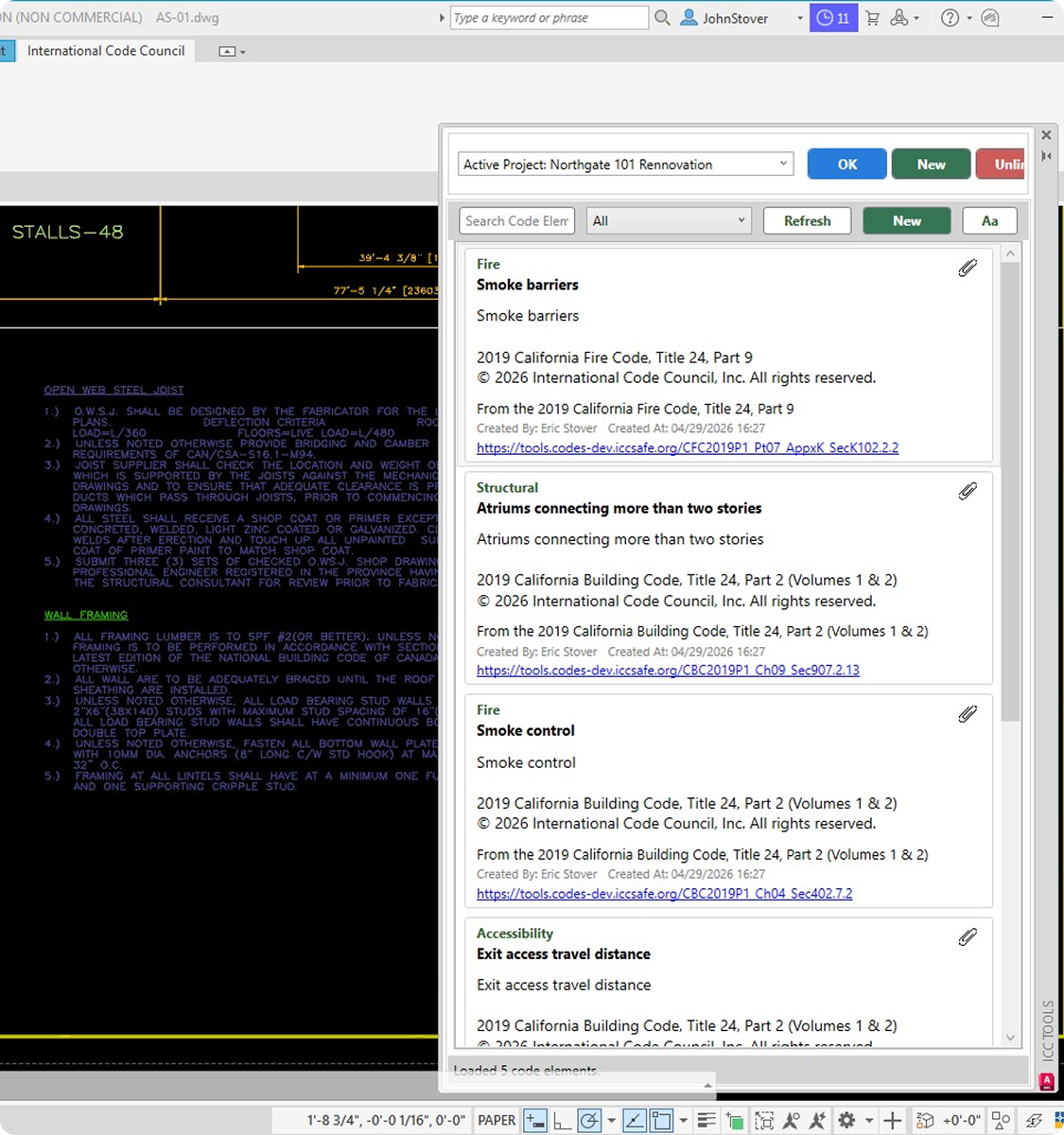
Task: Toggle PAPER space button in status bar
Action: click(x=497, y=1121)
